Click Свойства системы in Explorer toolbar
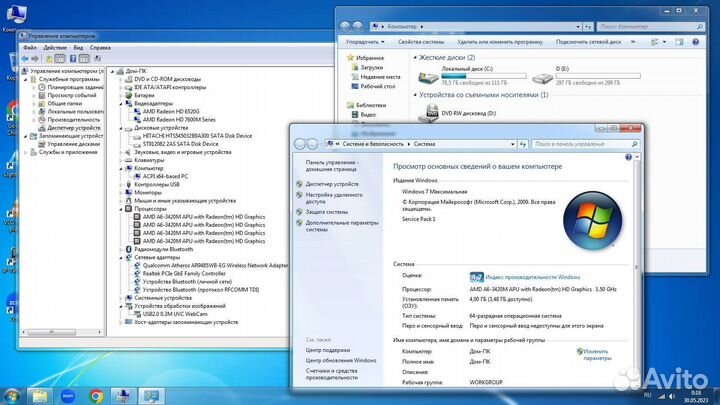The image size is (720, 405). point(421,42)
